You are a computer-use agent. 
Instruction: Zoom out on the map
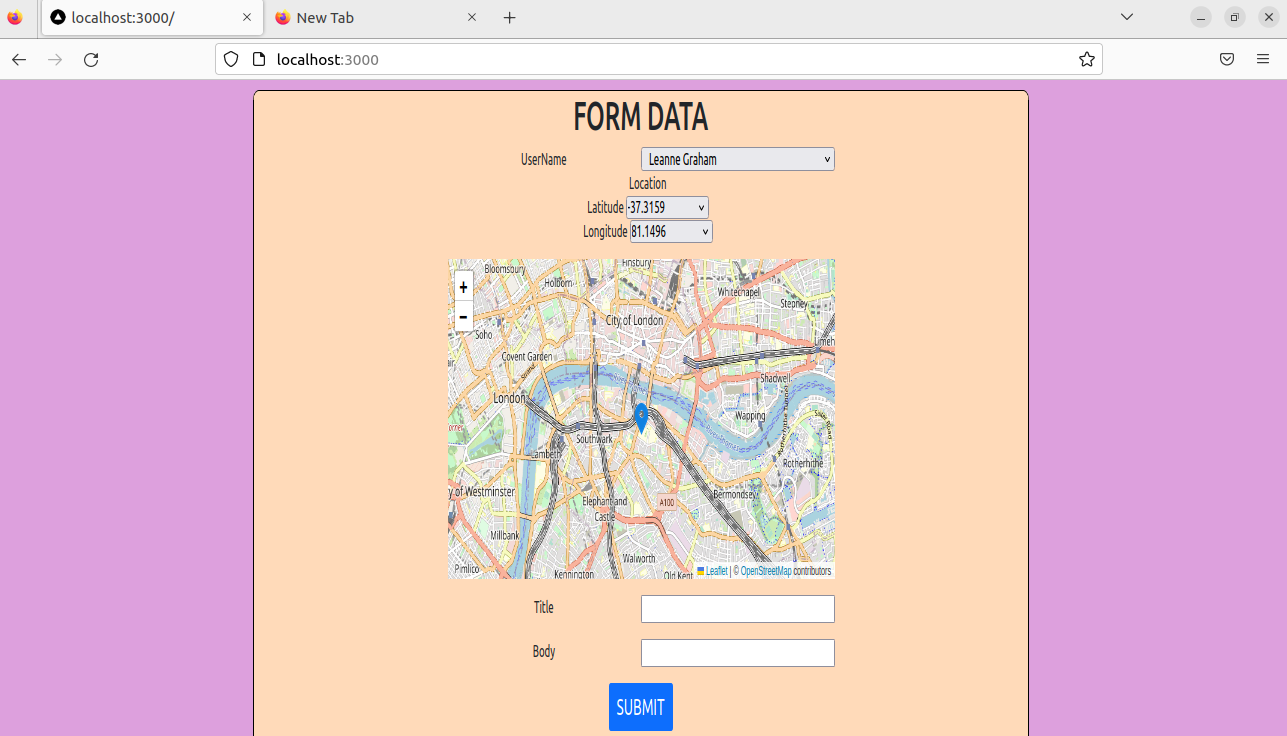click(463, 317)
